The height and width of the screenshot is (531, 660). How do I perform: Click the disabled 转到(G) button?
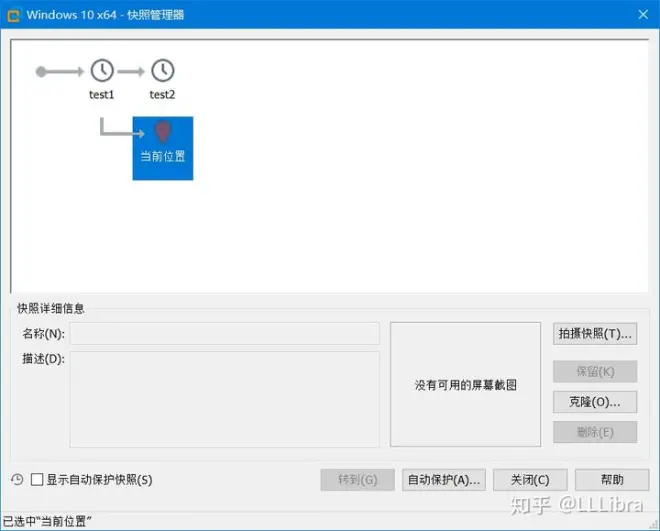click(x=358, y=480)
